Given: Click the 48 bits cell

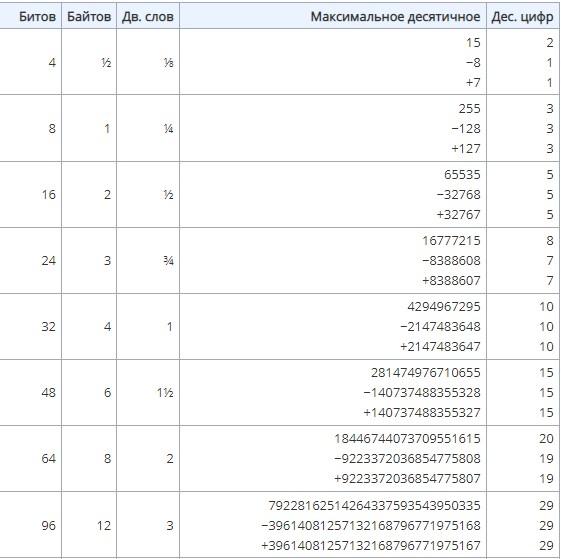Looking at the screenshot, I should [48, 393].
